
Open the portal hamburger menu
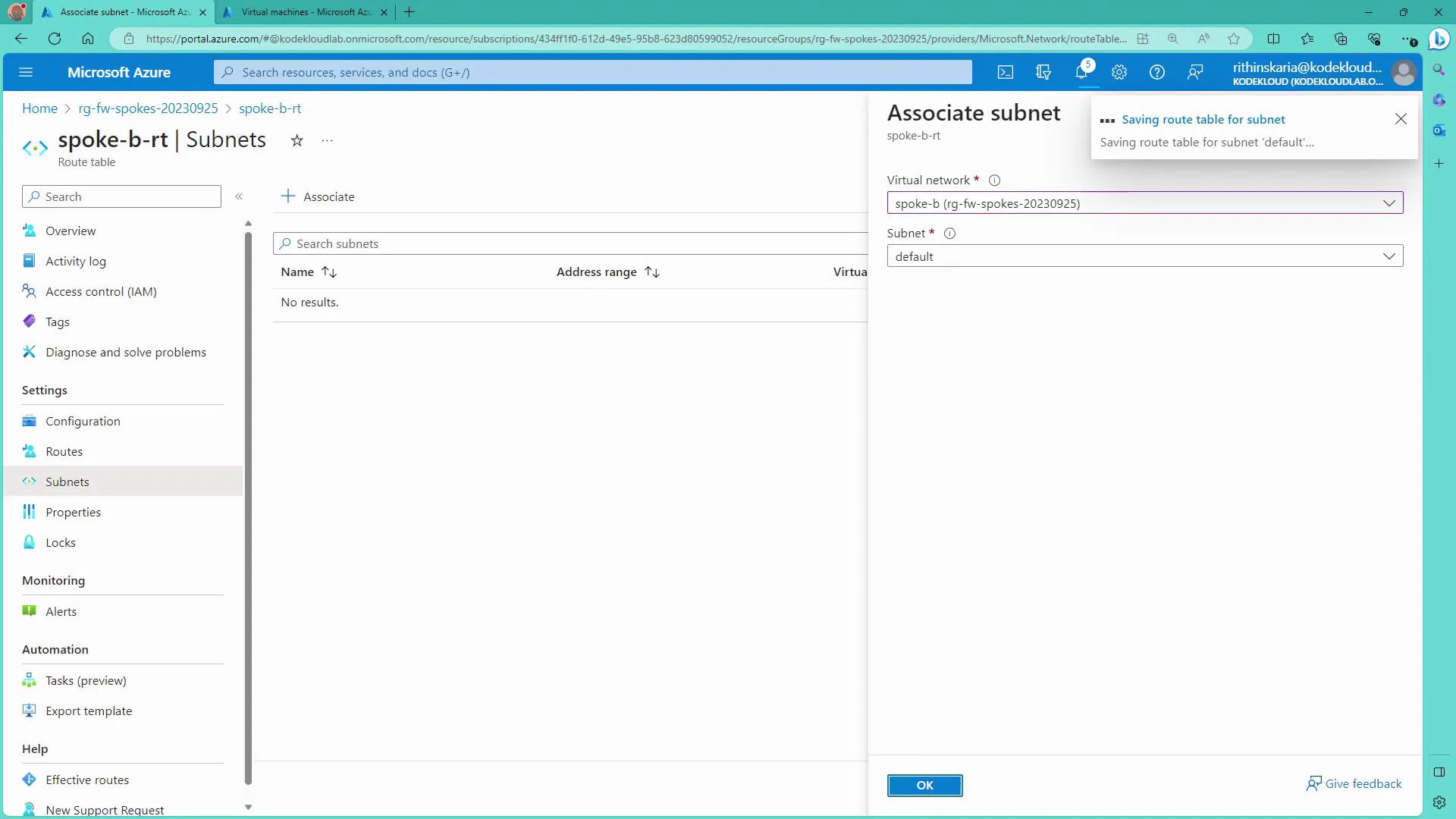pyautogui.click(x=26, y=72)
